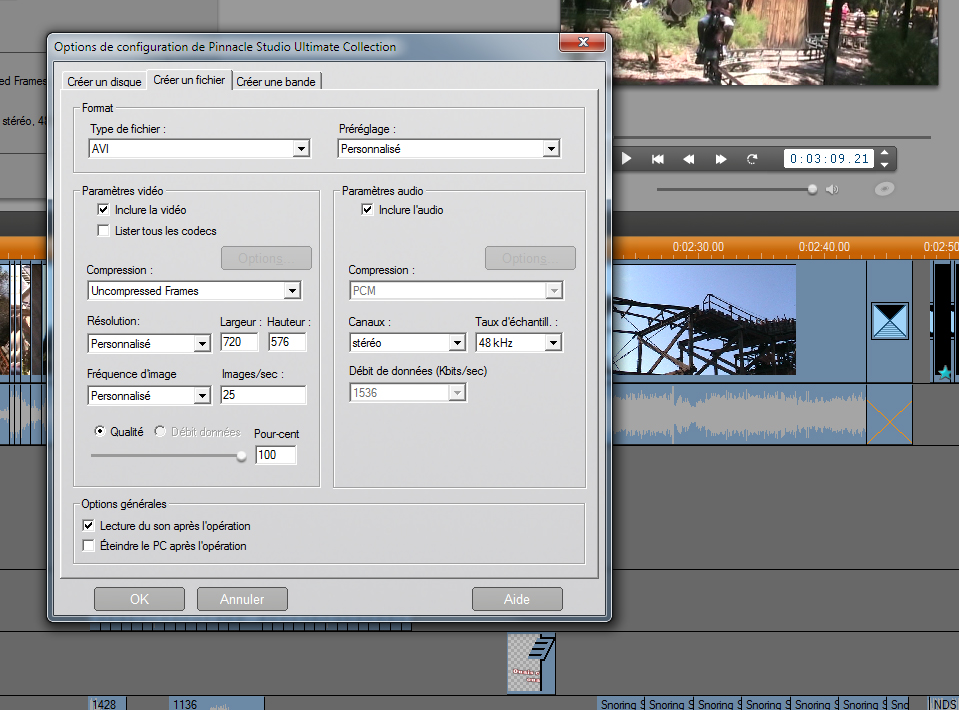This screenshot has height=710, width=959.
Task: Select the Débit données radio button
Action: pyautogui.click(x=160, y=431)
